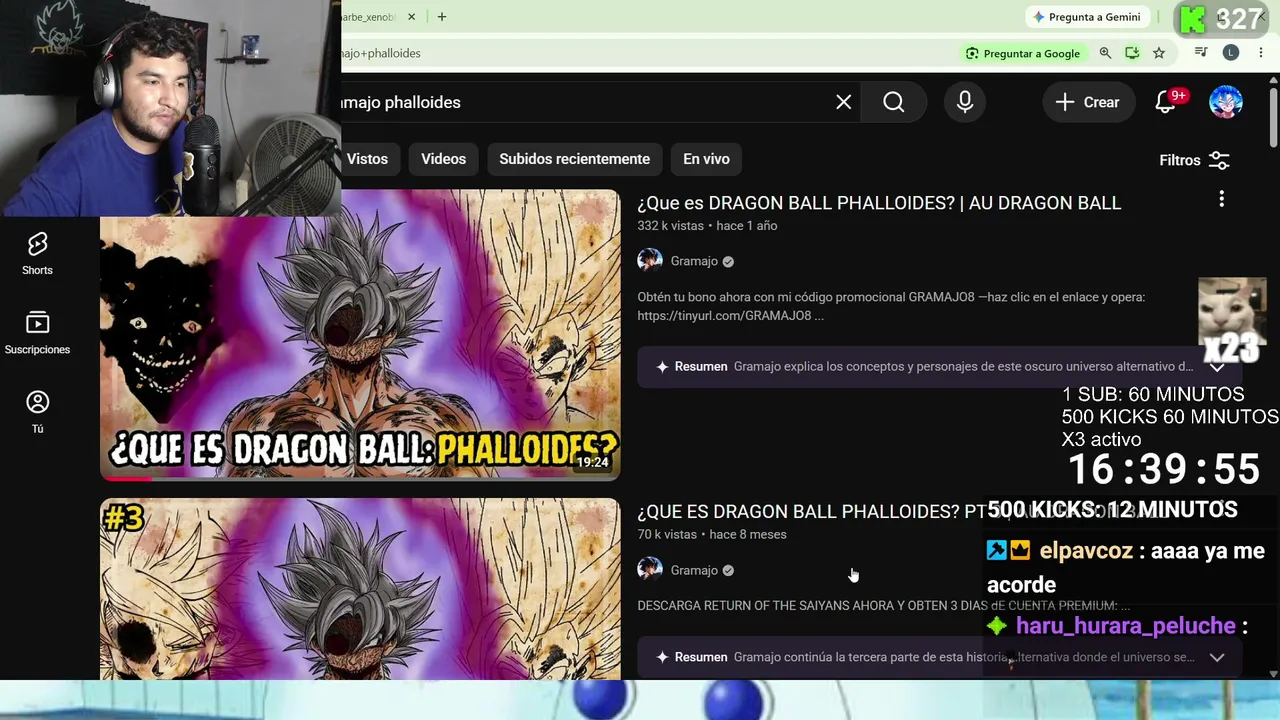
Task: Go to Shorts in the sidebar
Action: click(x=37, y=254)
